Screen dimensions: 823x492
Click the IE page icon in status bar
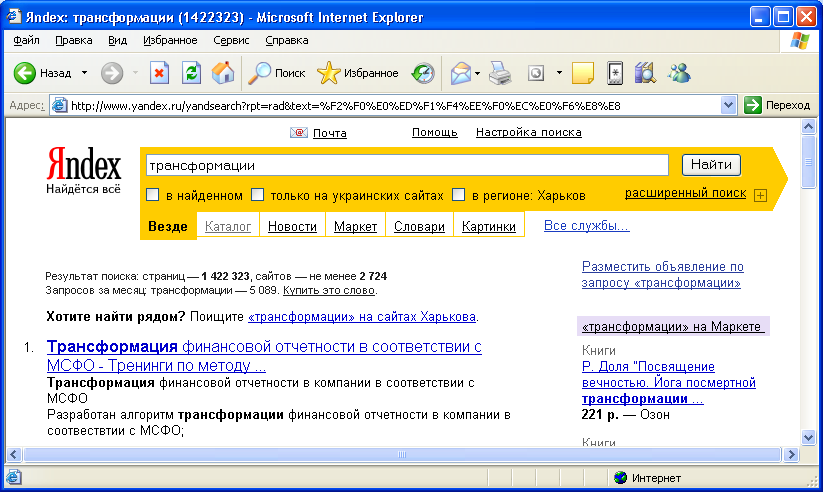pyautogui.click(x=14, y=477)
